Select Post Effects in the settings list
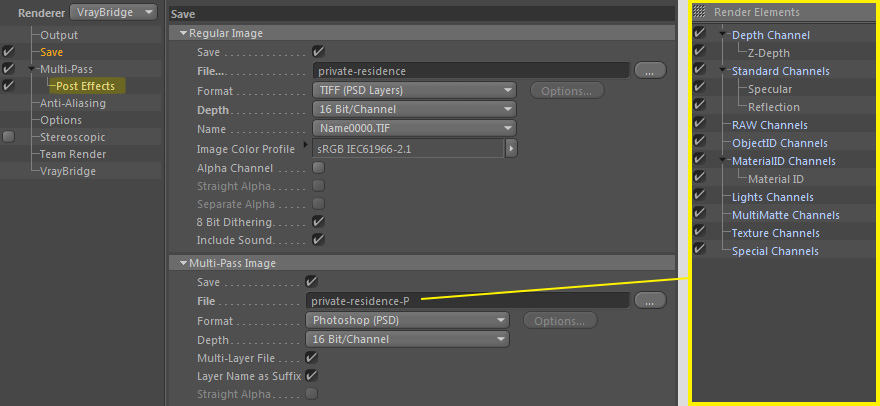The height and width of the screenshot is (406, 880). point(85,86)
